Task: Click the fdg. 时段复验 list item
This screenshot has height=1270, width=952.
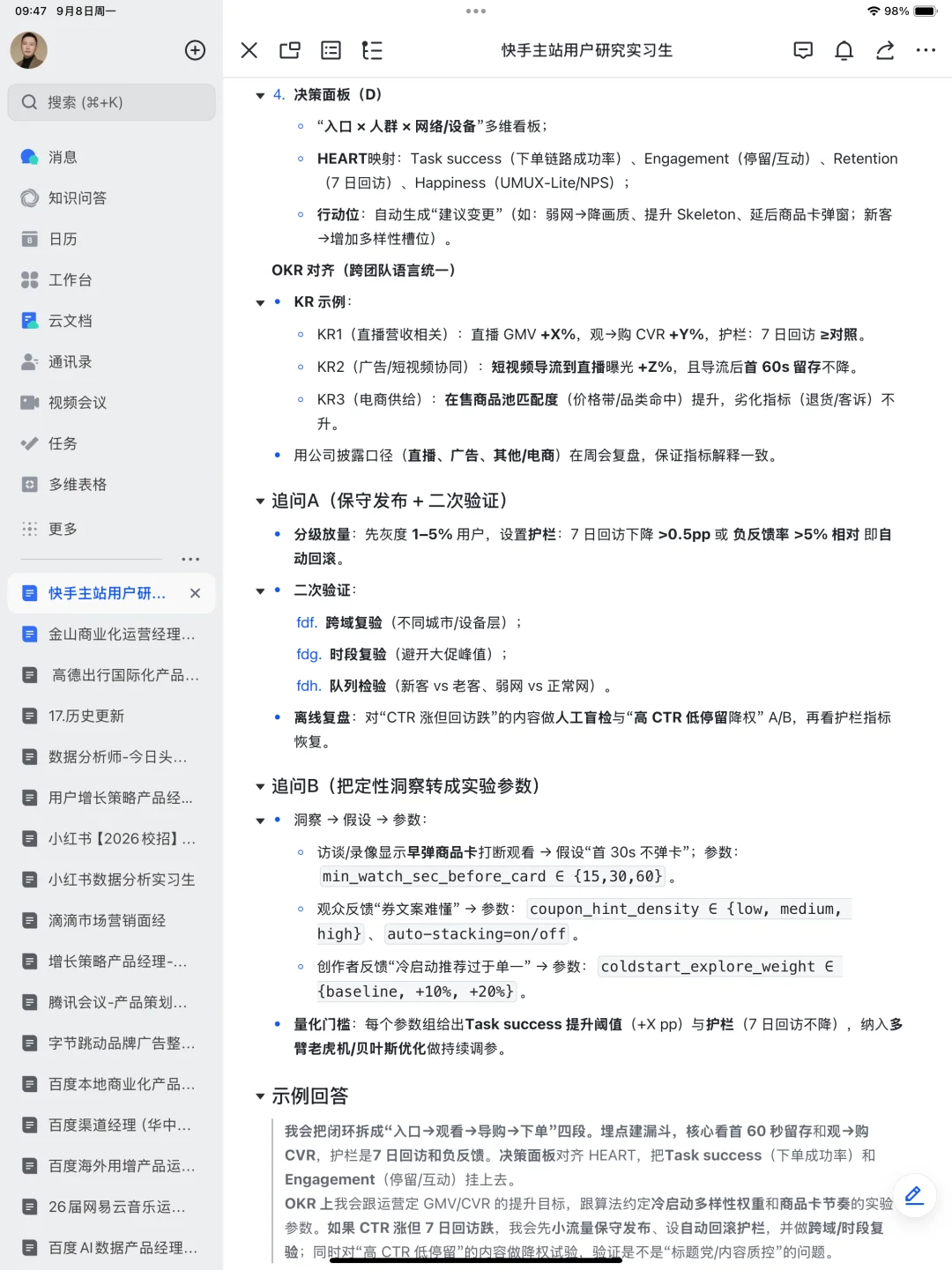Action: tap(402, 655)
